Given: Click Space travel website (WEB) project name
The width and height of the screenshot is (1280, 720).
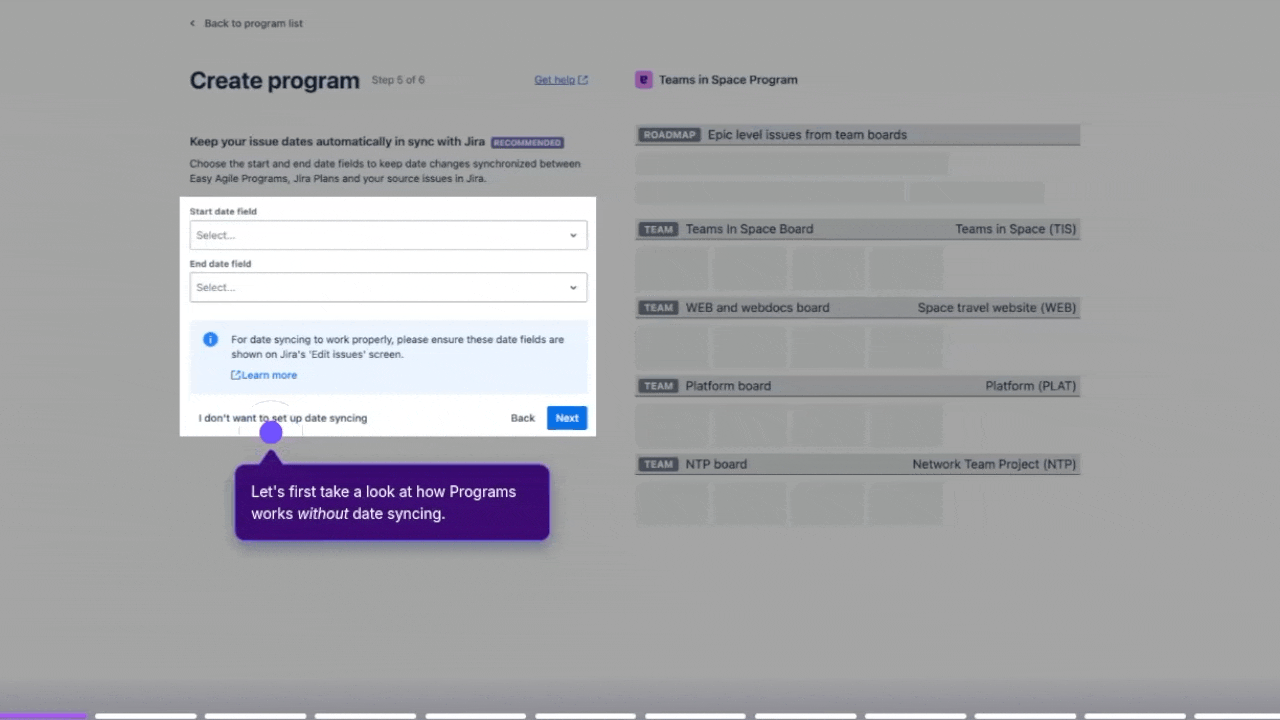Looking at the screenshot, I should click(996, 308).
